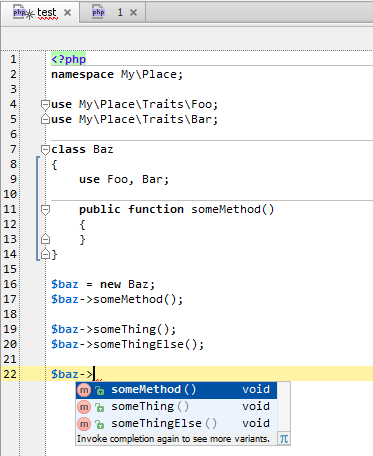The image size is (373, 456).
Task: Click 'namespace My\Place;' on line 2
Action: pyautogui.click(x=117, y=74)
